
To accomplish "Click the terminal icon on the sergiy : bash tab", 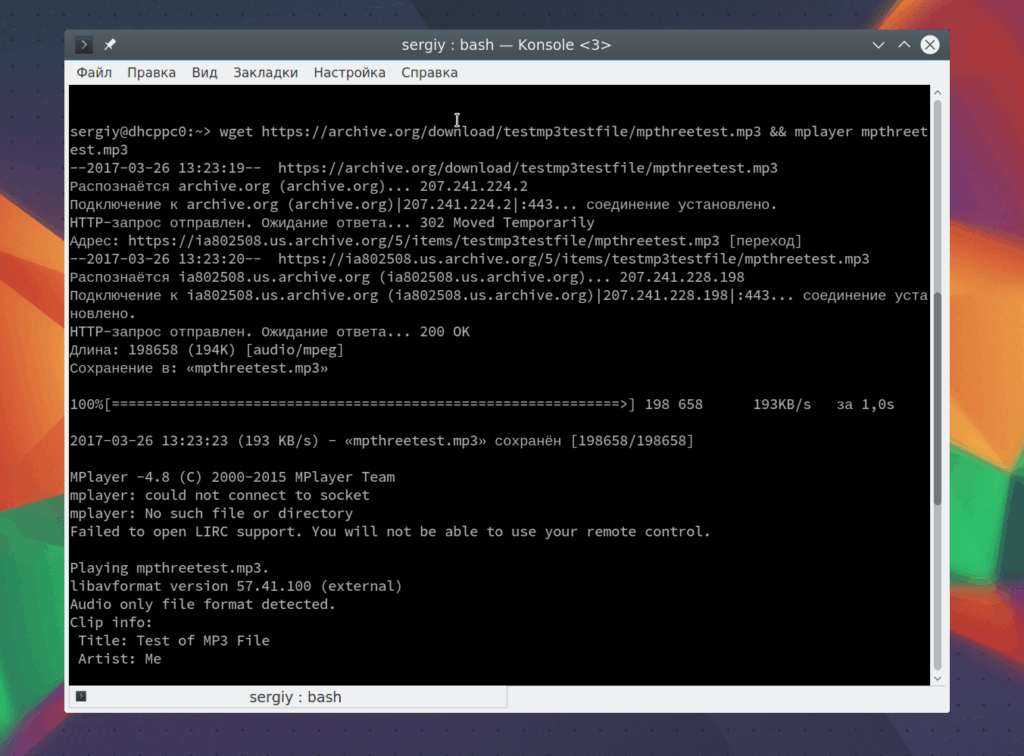I will (x=81, y=696).
